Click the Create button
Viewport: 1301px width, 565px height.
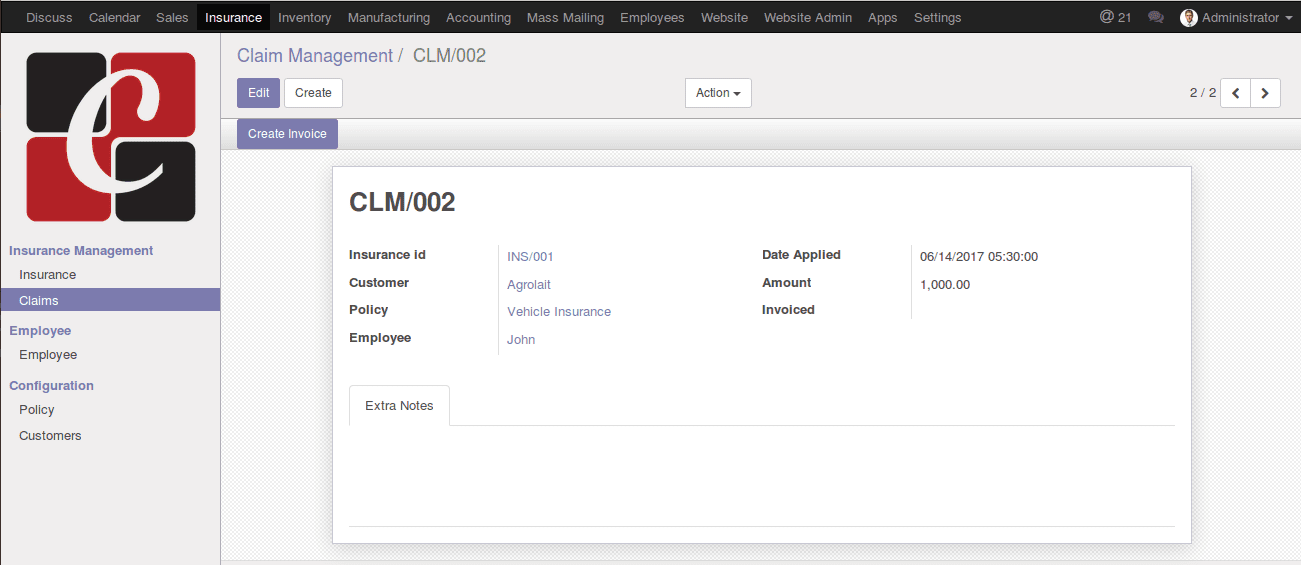point(313,93)
